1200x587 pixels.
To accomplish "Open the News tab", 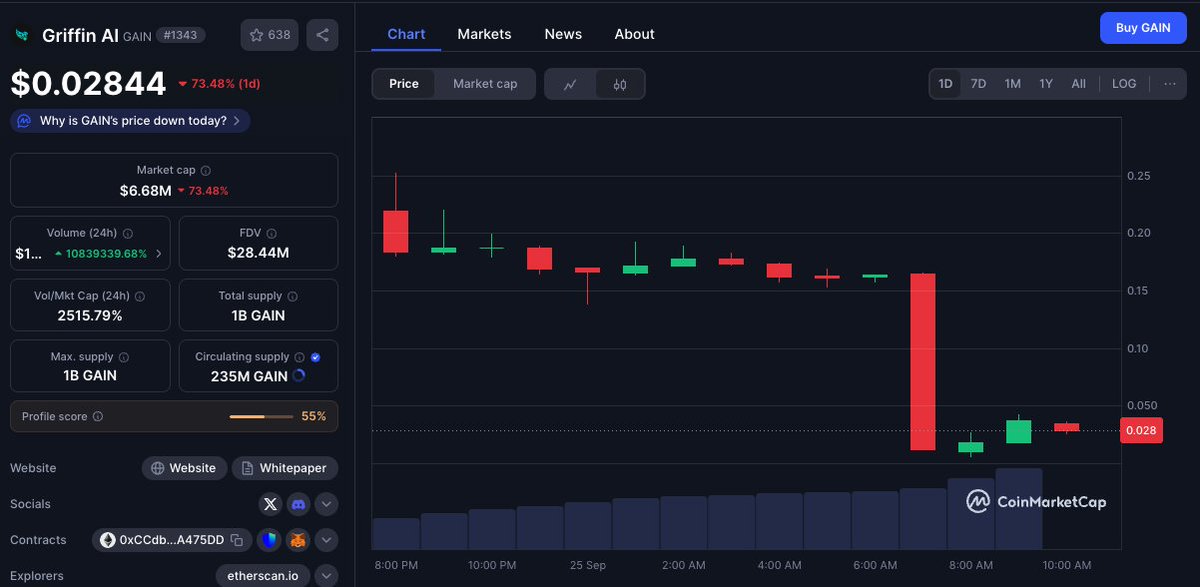I will [563, 34].
